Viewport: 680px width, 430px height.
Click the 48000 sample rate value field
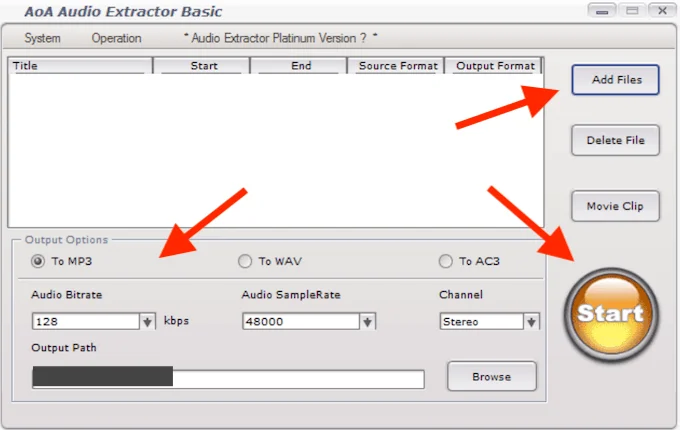[301, 322]
